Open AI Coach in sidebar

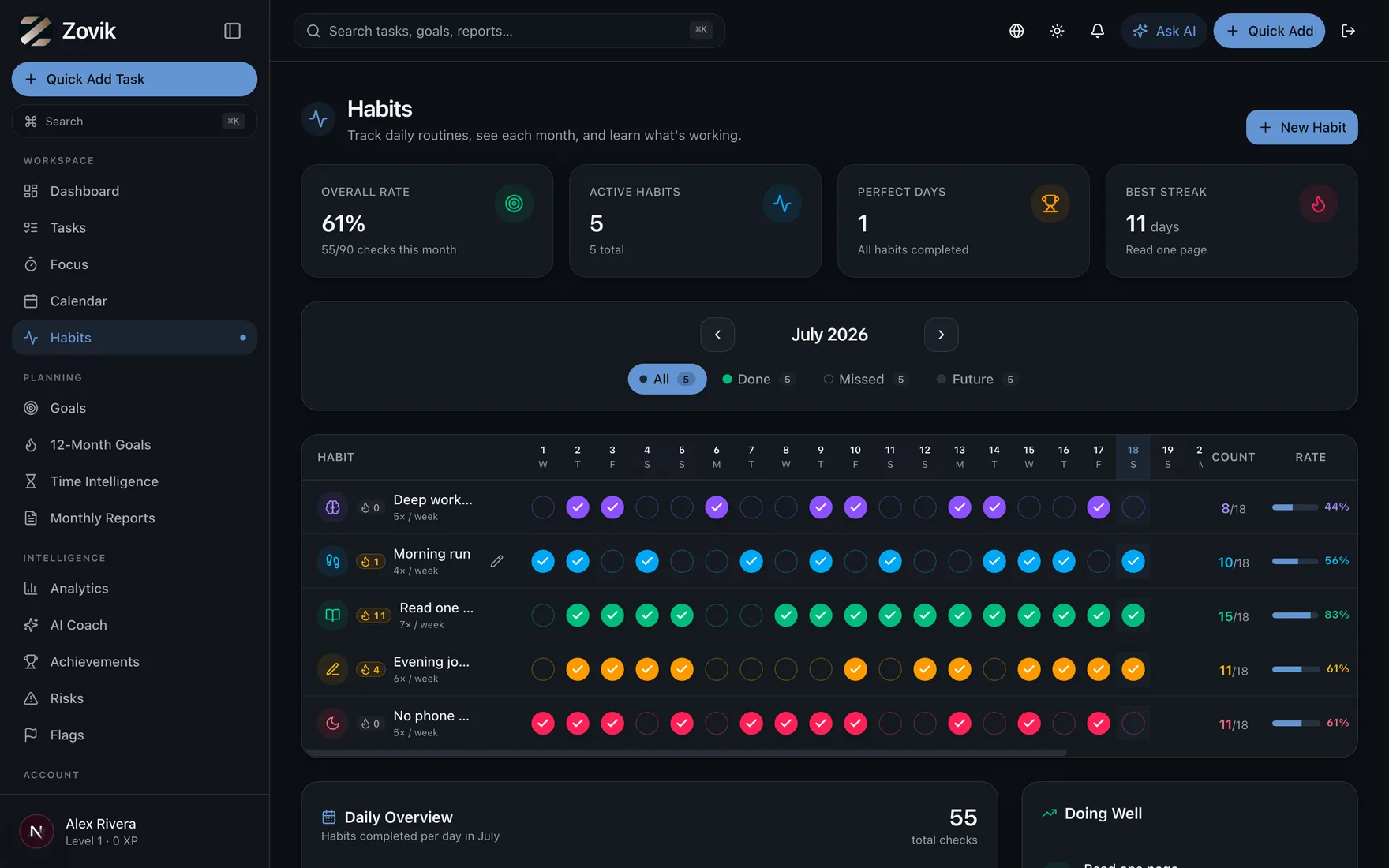134,625
